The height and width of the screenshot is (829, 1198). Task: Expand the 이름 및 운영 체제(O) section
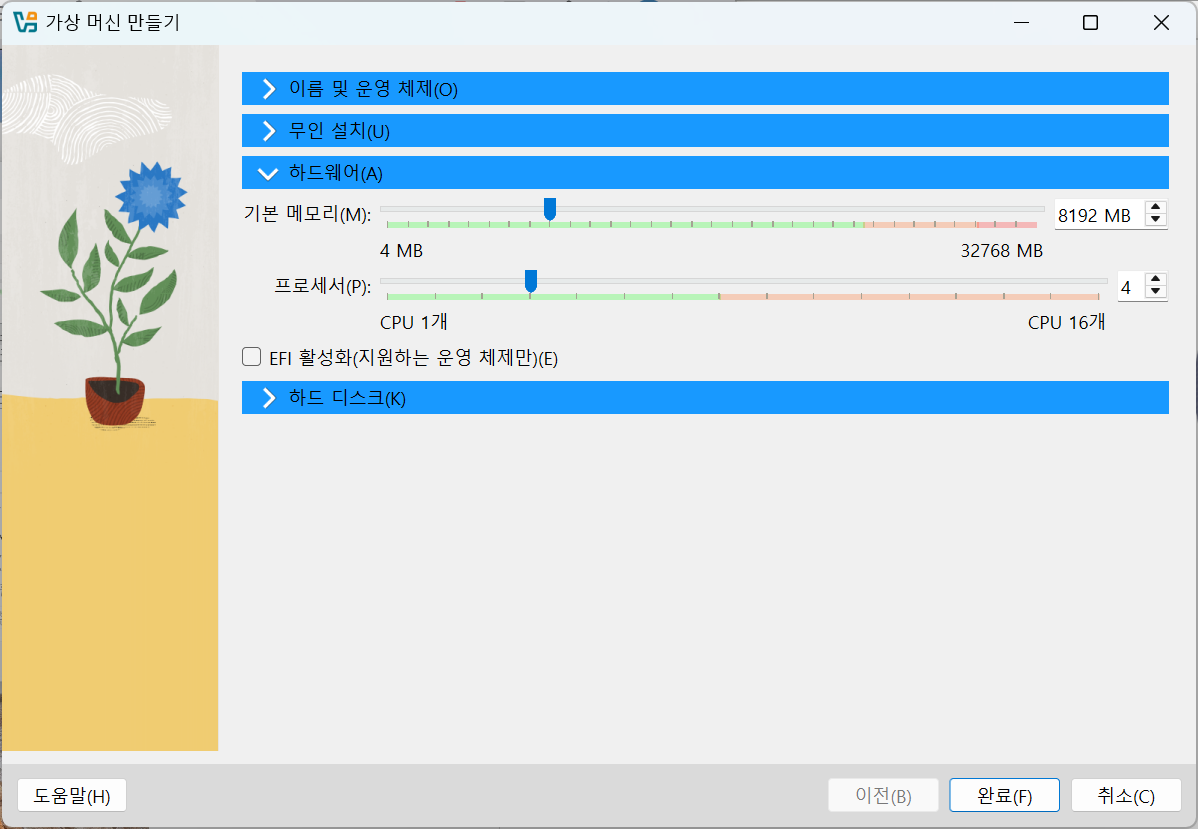click(704, 89)
